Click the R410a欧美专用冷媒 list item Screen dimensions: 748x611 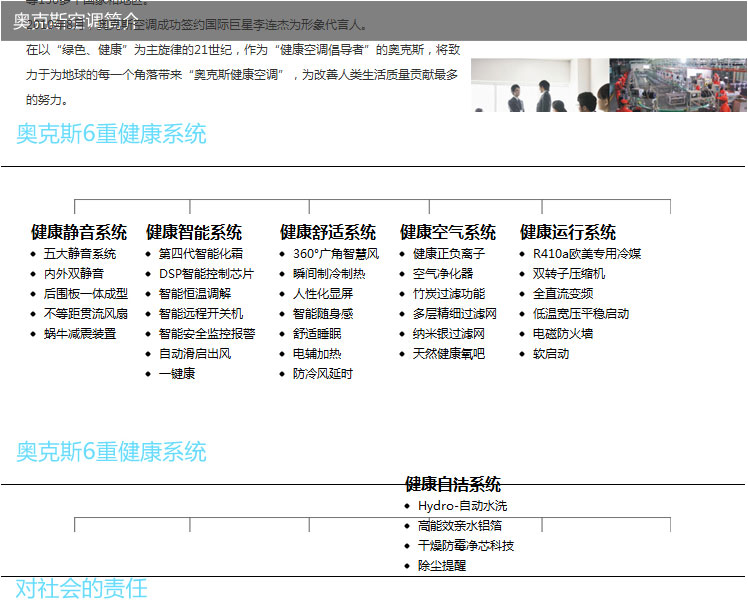click(x=587, y=254)
